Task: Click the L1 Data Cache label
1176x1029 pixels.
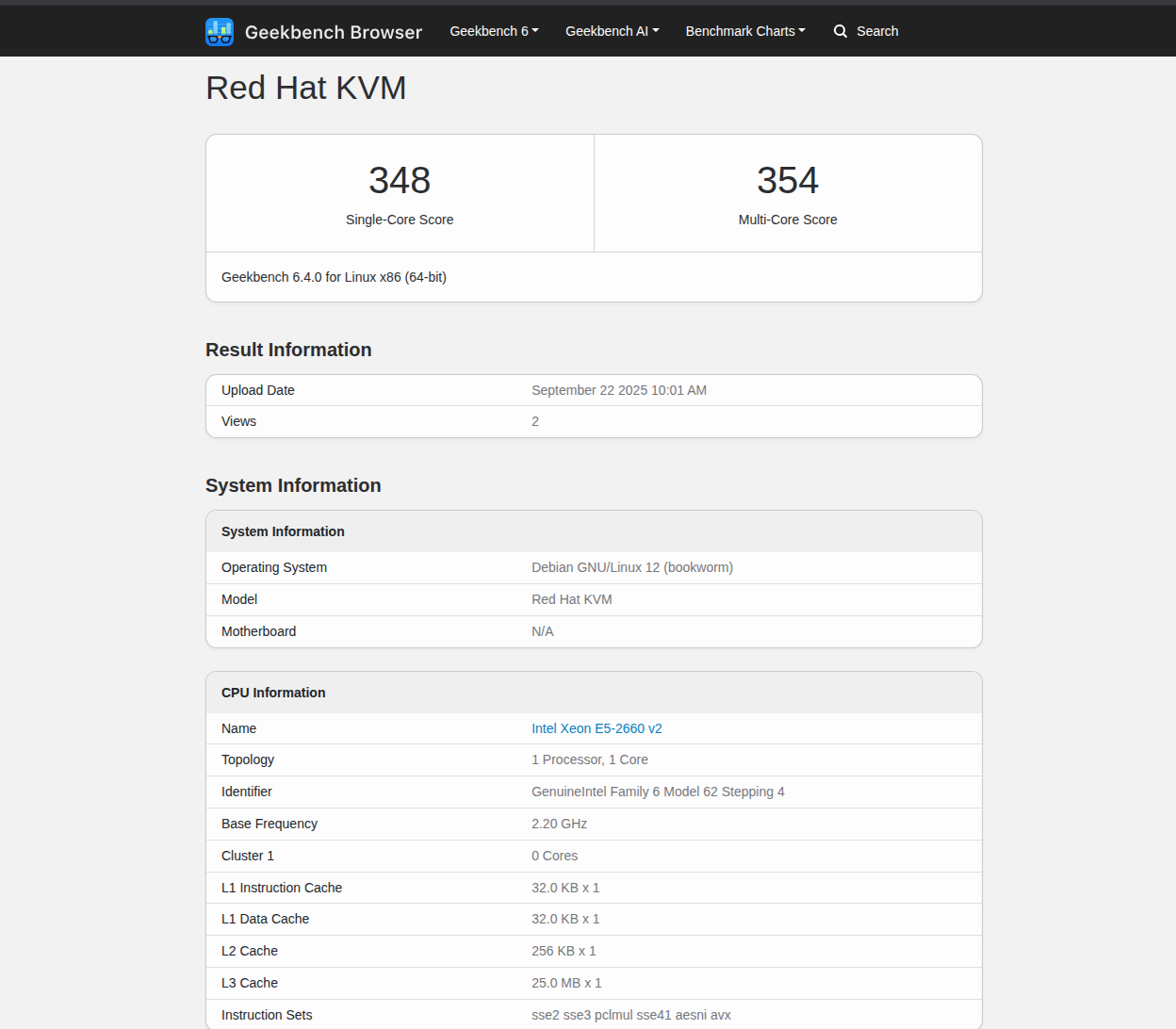Action: (x=265, y=919)
